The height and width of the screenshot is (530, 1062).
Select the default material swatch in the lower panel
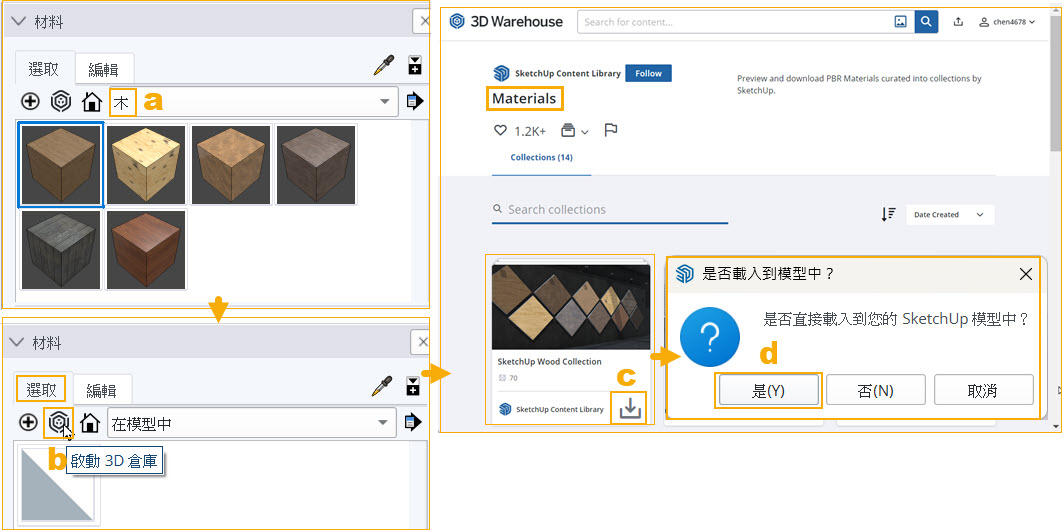(x=59, y=484)
